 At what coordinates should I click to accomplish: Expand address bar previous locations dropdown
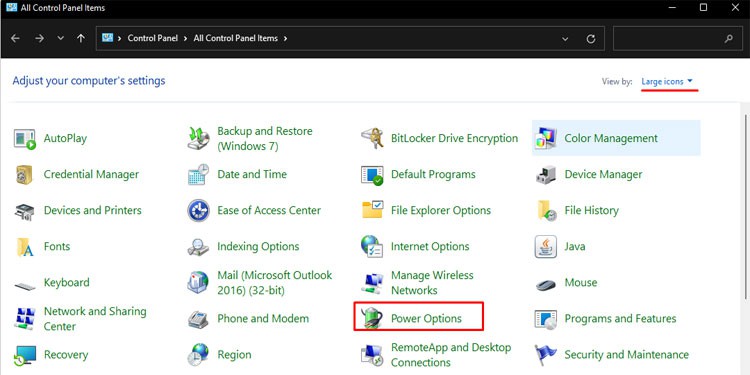(x=565, y=39)
